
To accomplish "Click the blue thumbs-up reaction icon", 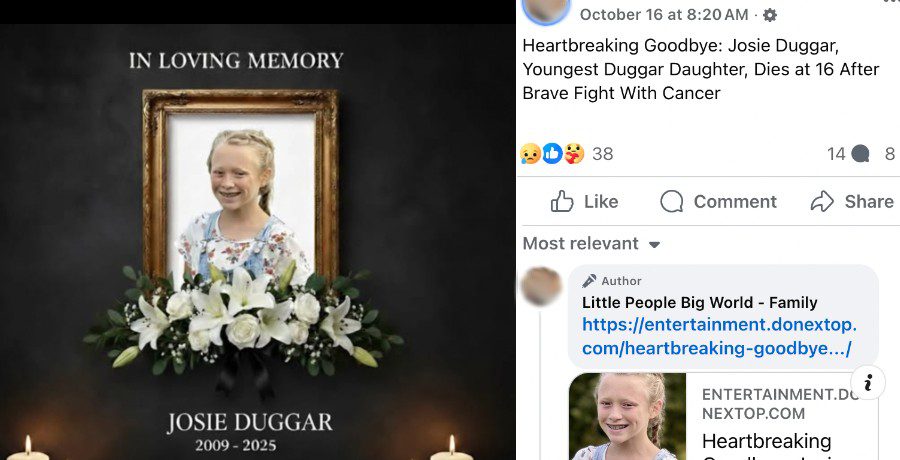I will pyautogui.click(x=552, y=153).
